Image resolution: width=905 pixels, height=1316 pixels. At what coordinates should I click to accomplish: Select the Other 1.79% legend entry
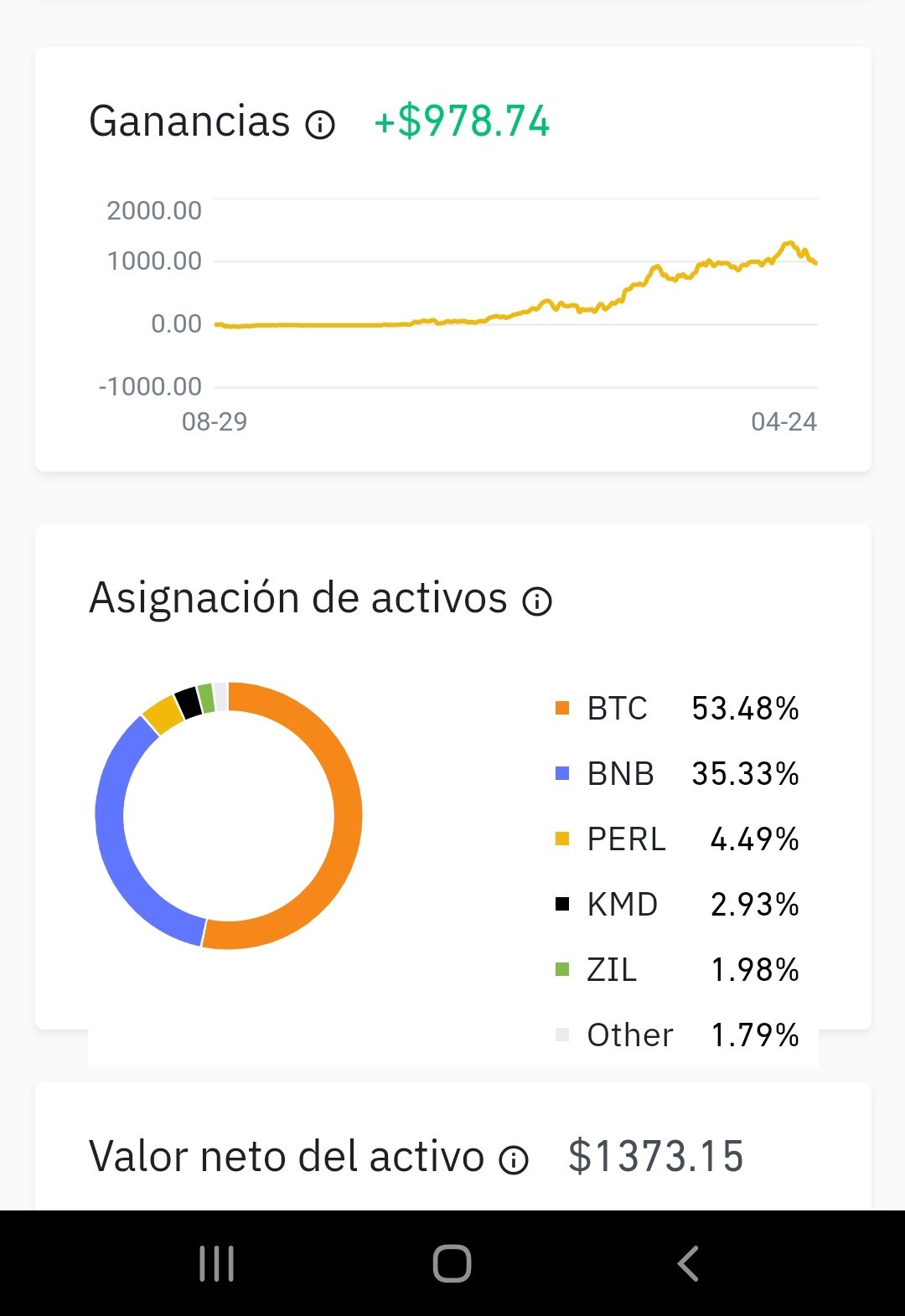click(x=677, y=1035)
